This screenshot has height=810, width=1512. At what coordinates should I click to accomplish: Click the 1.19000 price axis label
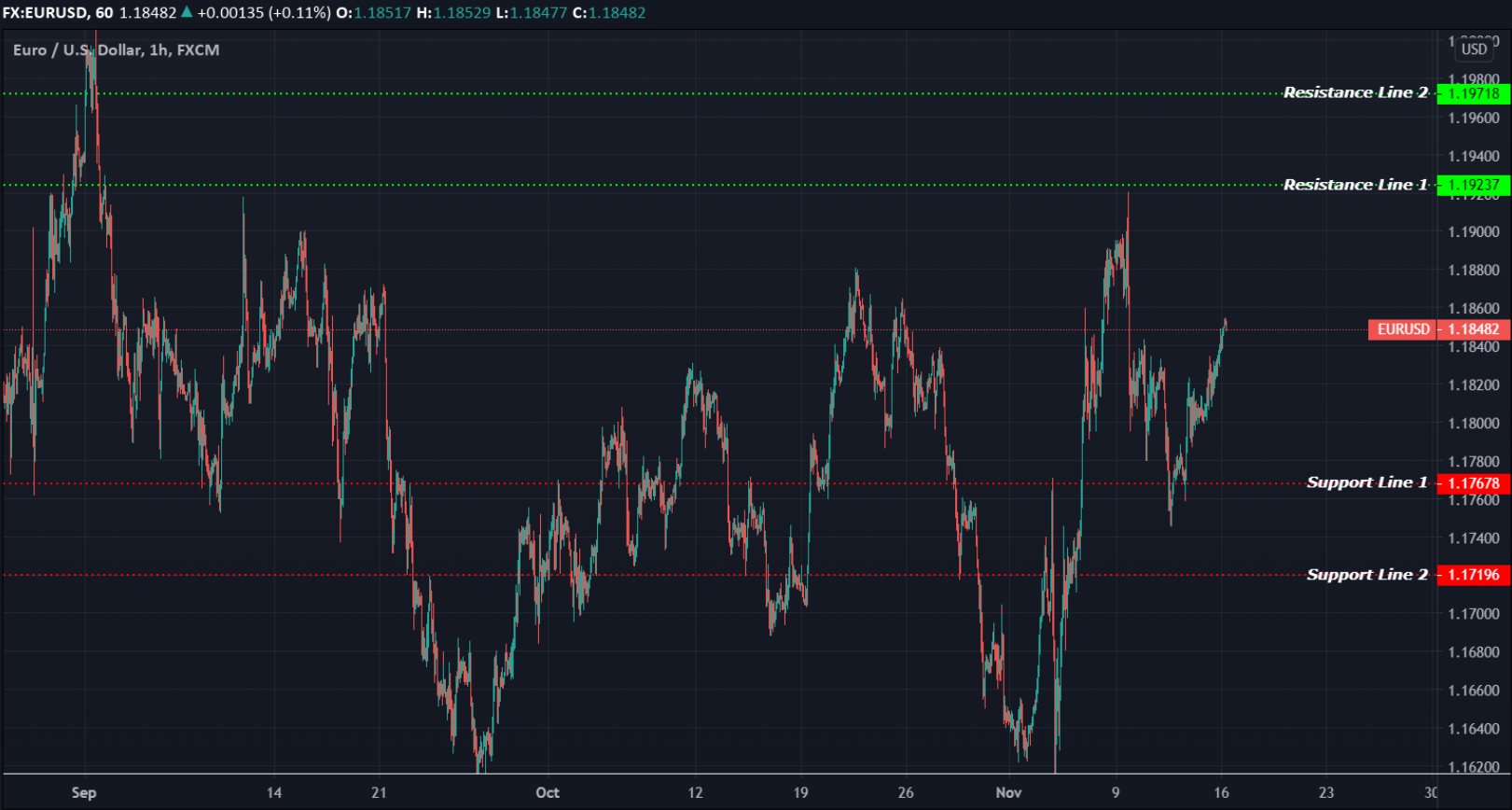(1474, 232)
